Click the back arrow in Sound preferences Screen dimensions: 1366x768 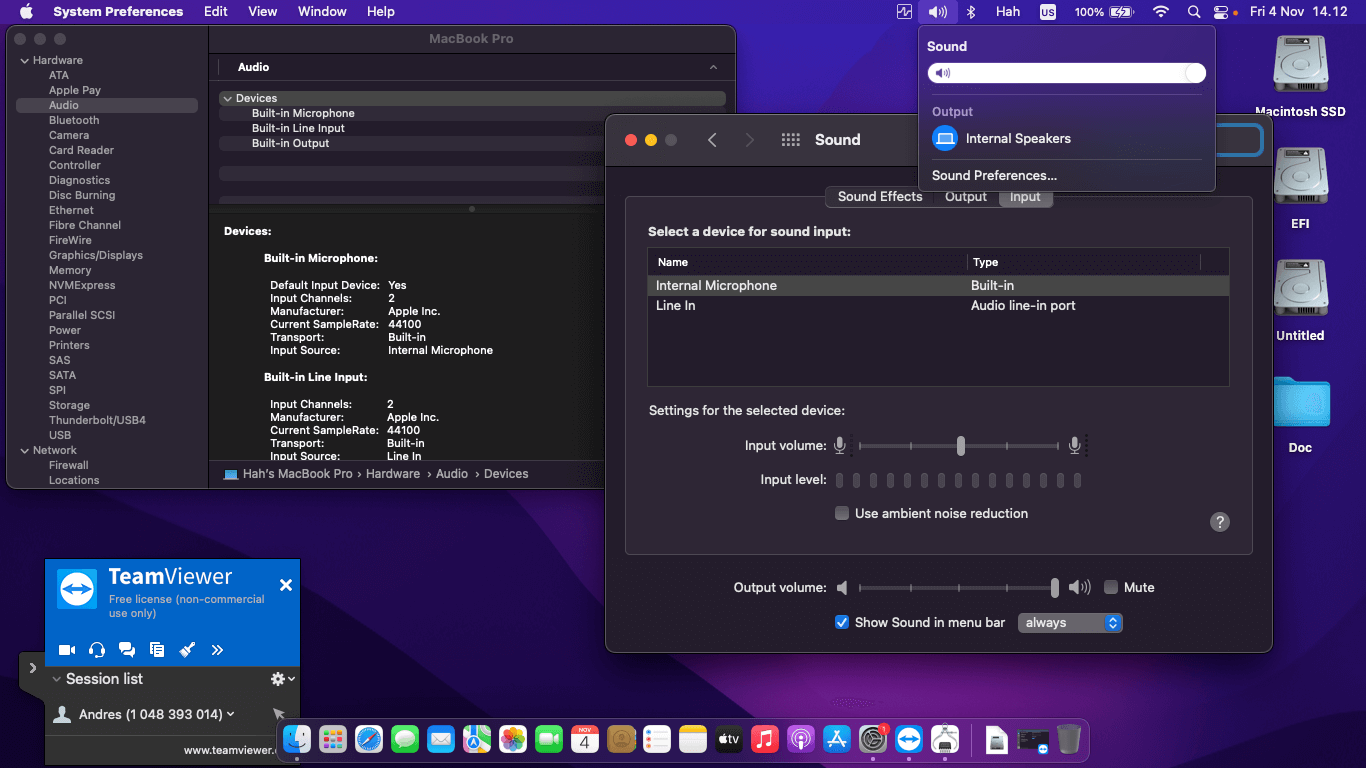712,140
